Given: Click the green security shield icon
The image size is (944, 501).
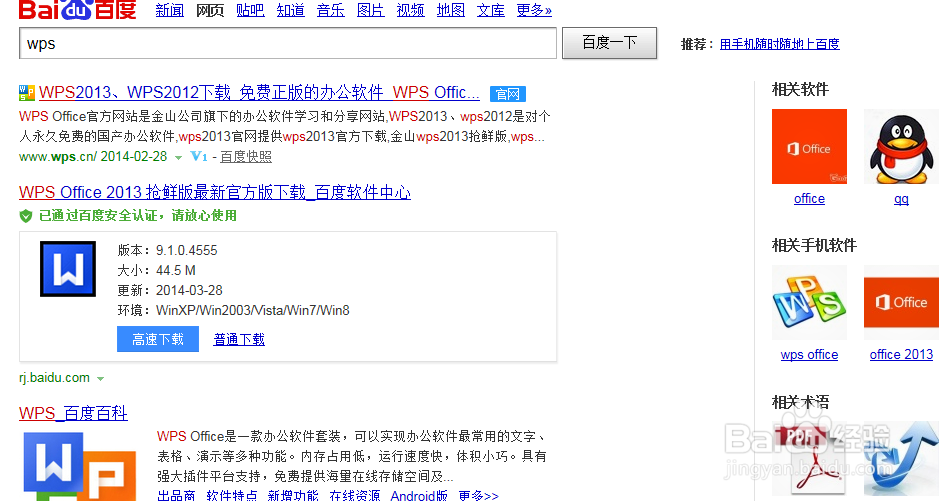Looking at the screenshot, I should pos(26,216).
